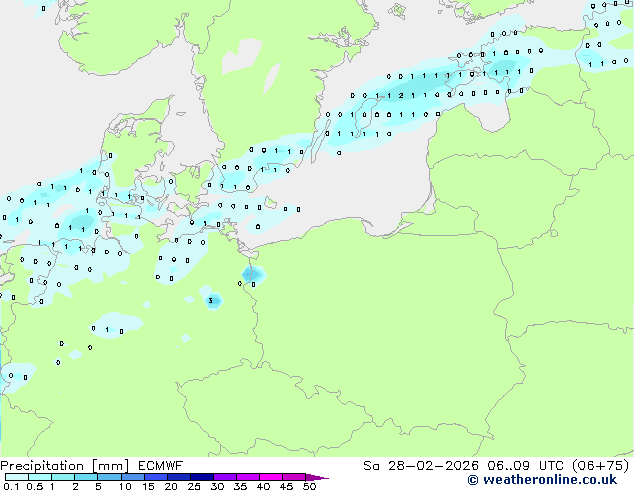Click the legend label "15"
Viewport: 634px width, 490px height.
(148, 486)
